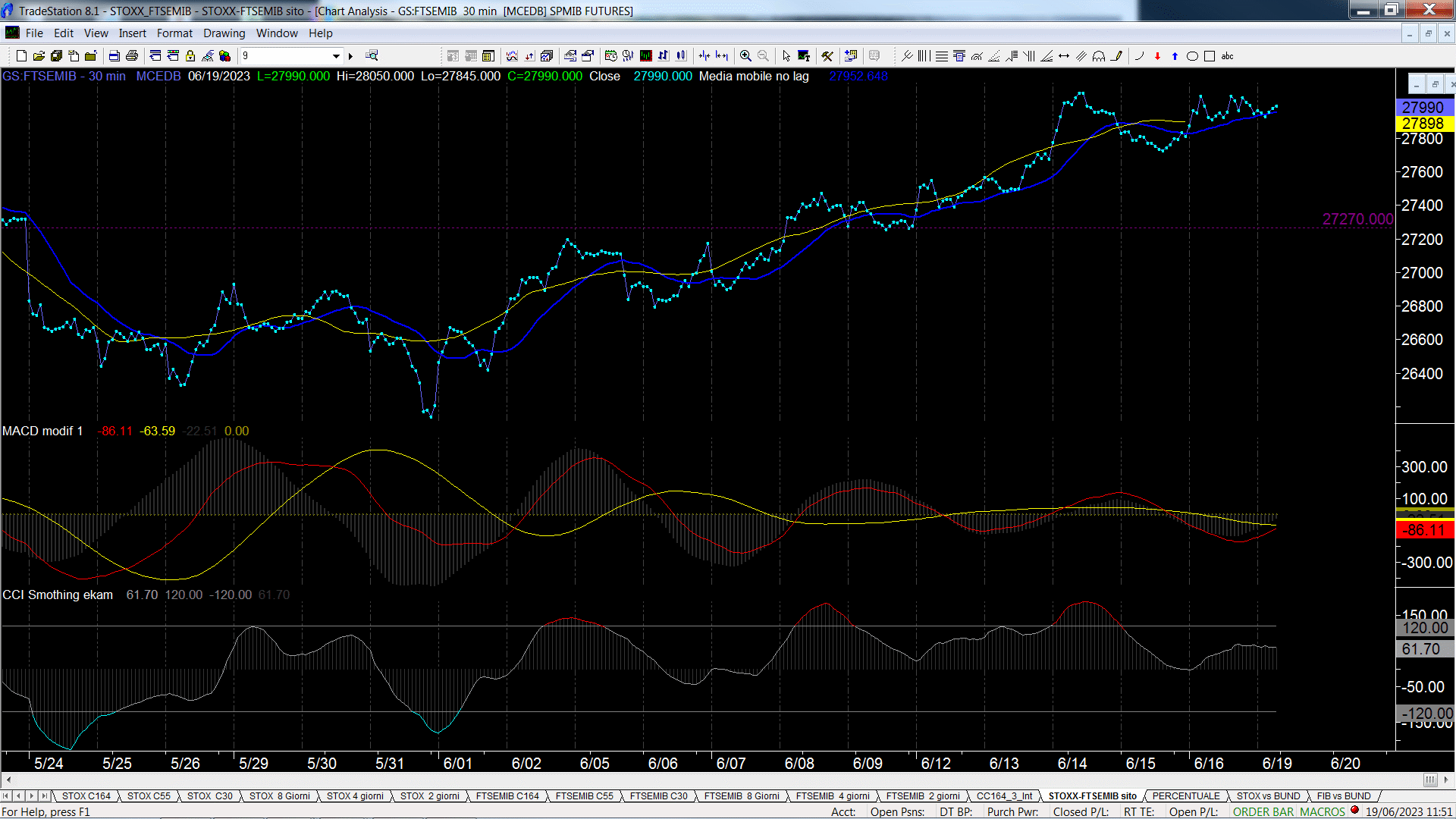This screenshot has width=1456, height=819.
Task: Switch to the PERCENTUALE tab
Action: pyautogui.click(x=1186, y=795)
